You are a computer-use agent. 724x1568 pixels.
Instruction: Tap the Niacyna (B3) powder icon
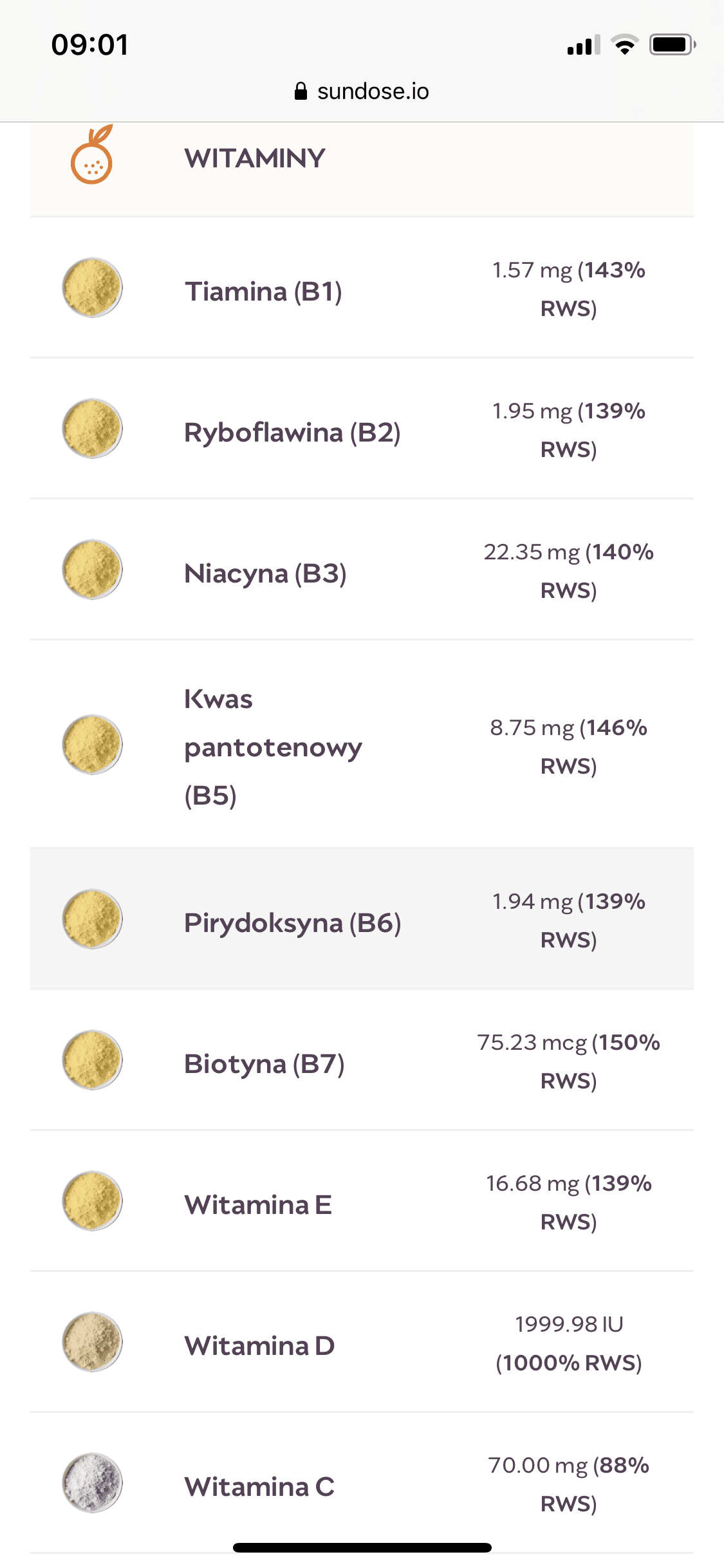[92, 570]
